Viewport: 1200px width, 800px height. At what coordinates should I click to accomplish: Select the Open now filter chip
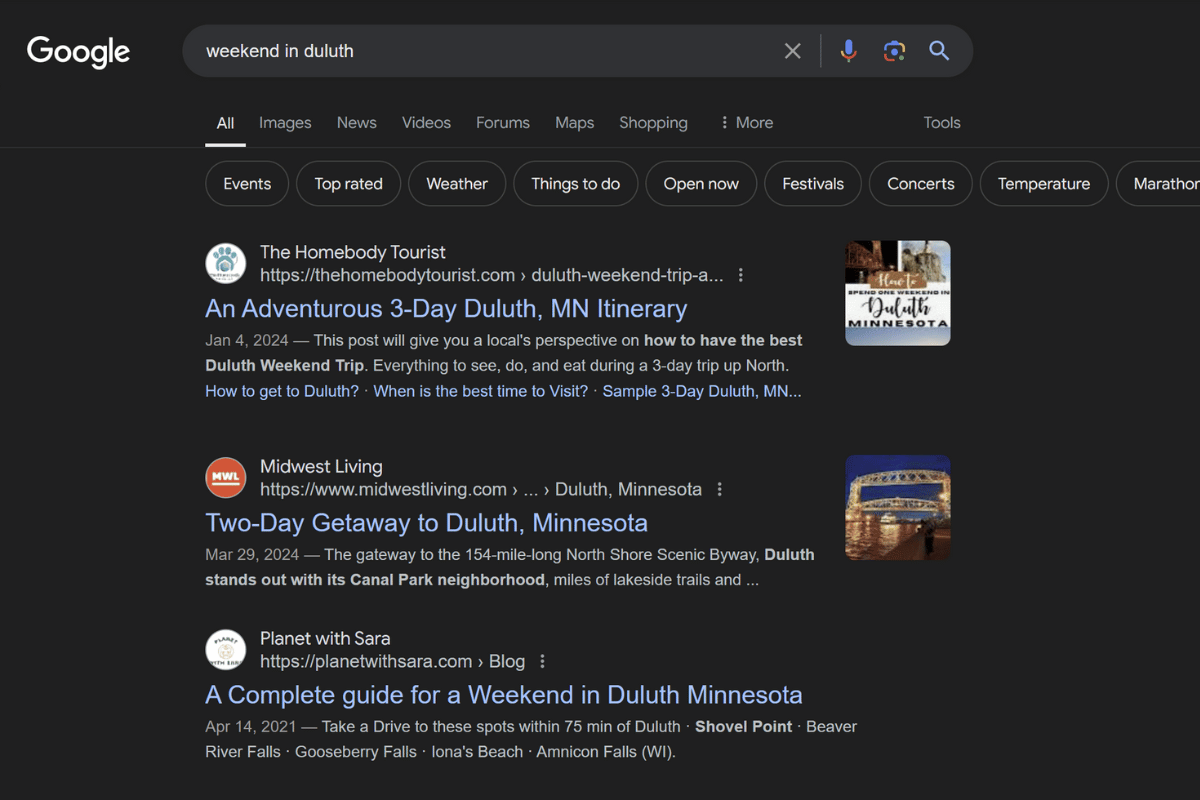701,184
